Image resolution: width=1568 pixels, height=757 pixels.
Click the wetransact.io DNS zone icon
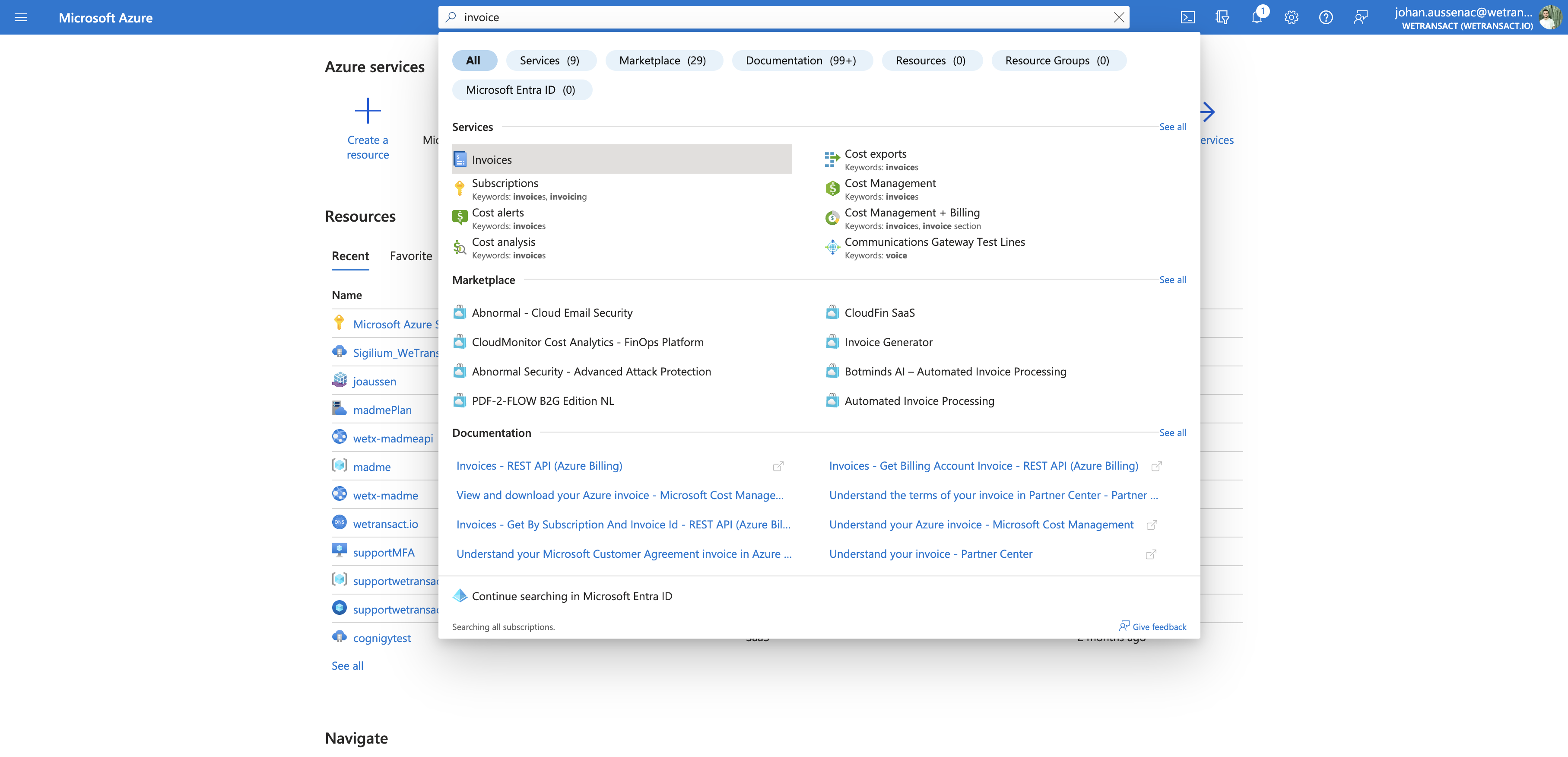tap(339, 522)
